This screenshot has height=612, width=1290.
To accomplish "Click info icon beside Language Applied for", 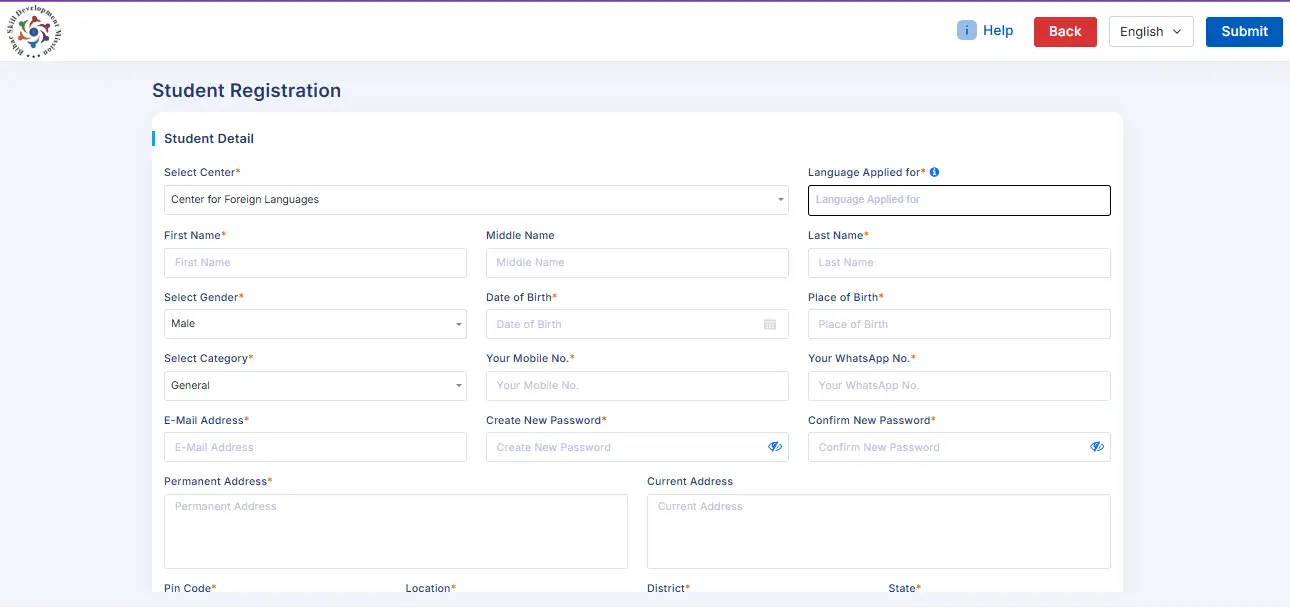I will coord(934,172).
